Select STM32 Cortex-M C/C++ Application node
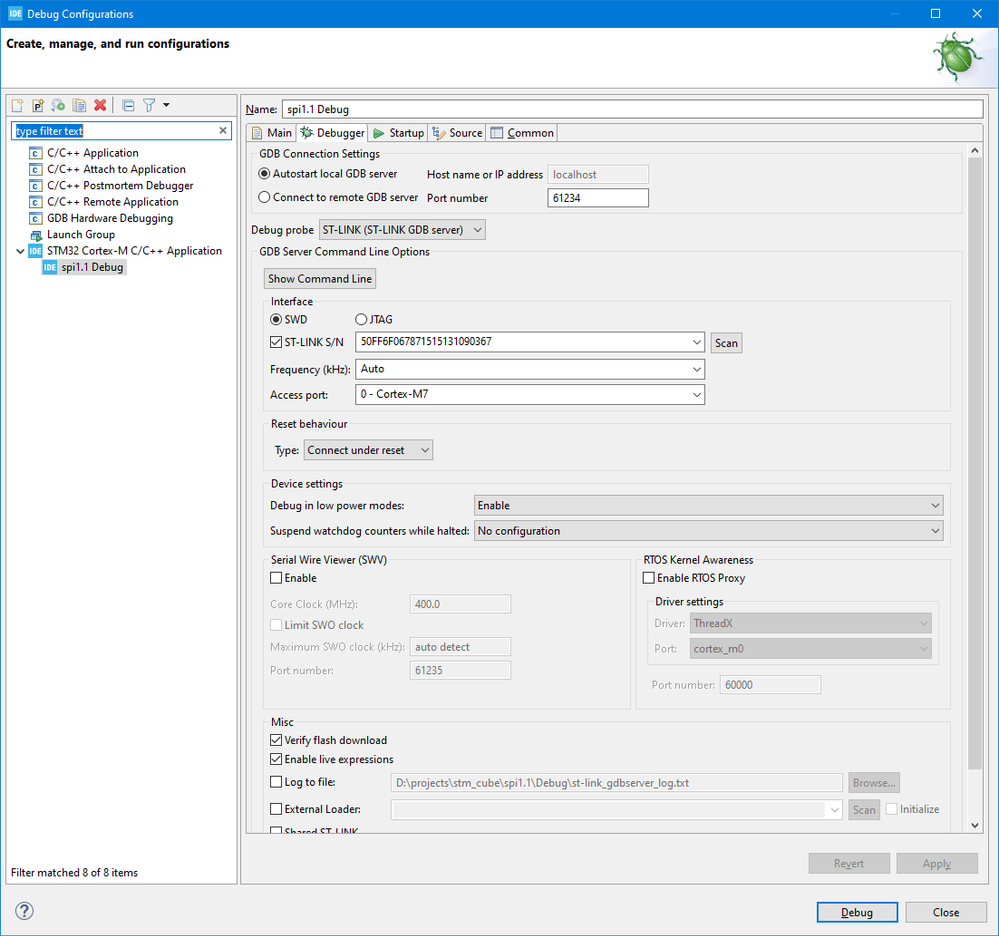 (x=134, y=251)
